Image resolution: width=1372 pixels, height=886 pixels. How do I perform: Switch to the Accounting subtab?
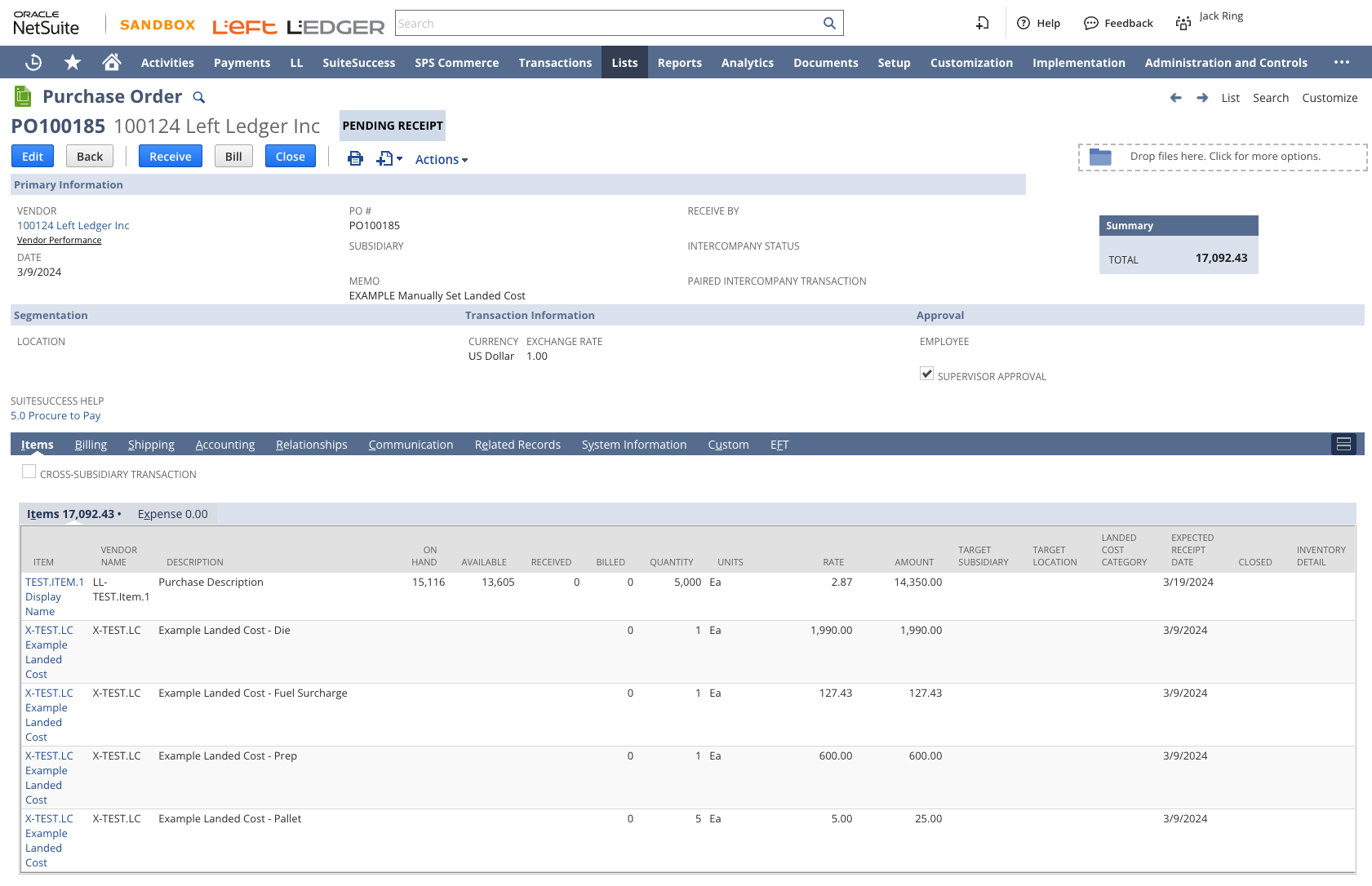tap(225, 445)
